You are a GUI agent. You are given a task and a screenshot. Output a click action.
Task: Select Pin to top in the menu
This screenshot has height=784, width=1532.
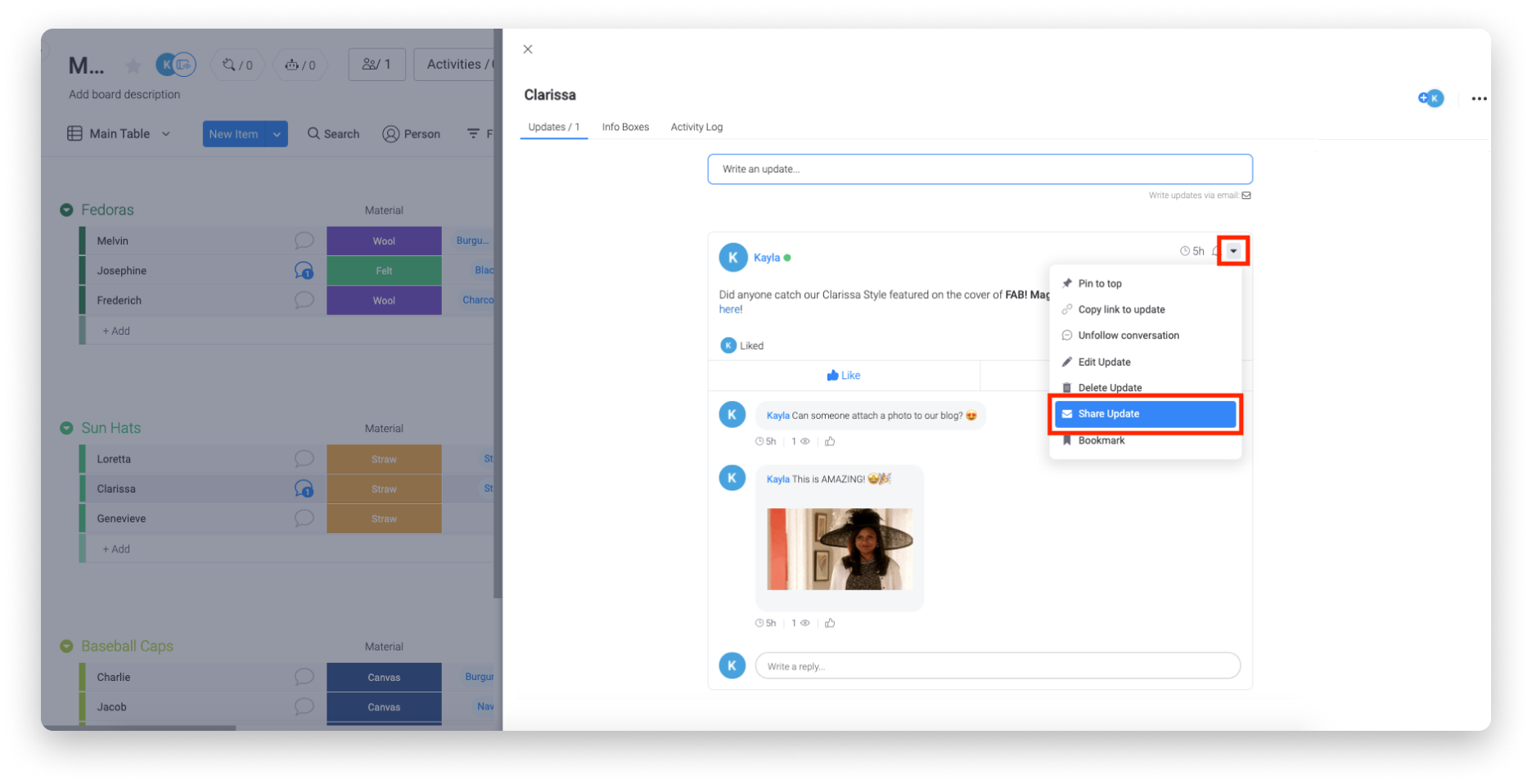coord(1145,283)
